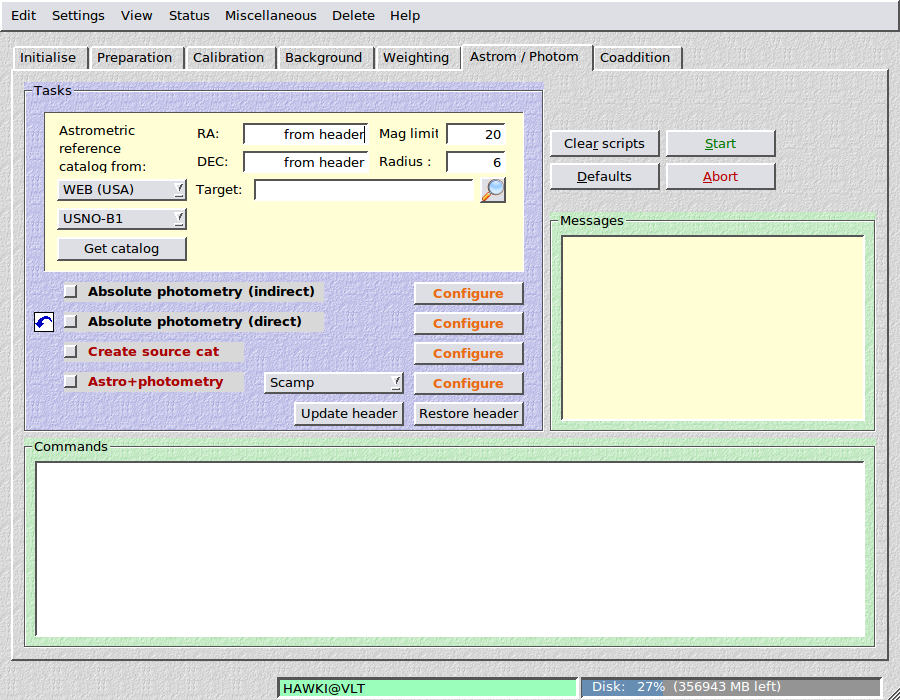Viewport: 900px width, 700px height.
Task: Switch to the Coaddition tab
Action: point(635,58)
